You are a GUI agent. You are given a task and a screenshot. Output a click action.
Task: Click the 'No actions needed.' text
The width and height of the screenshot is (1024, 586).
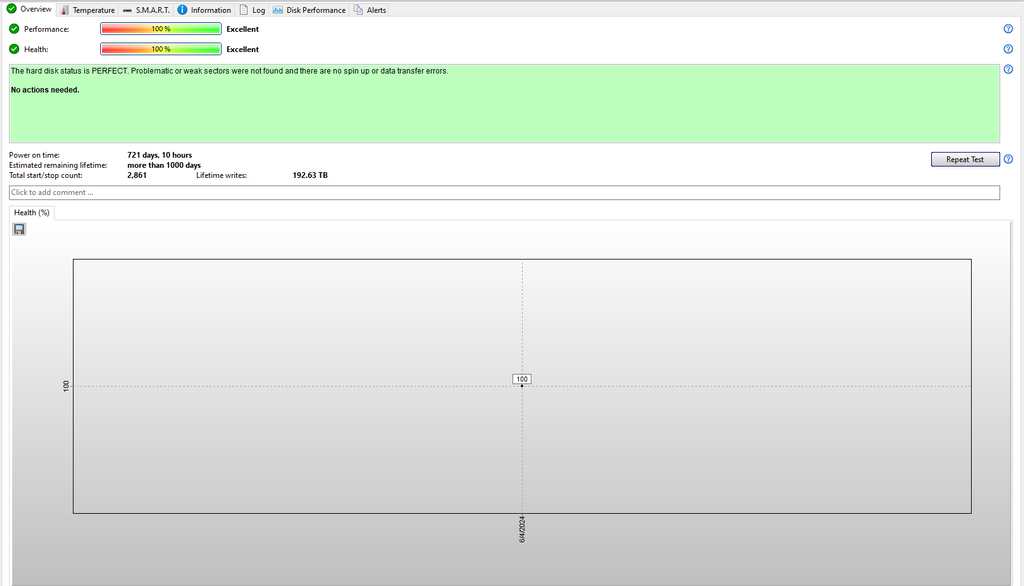point(45,90)
